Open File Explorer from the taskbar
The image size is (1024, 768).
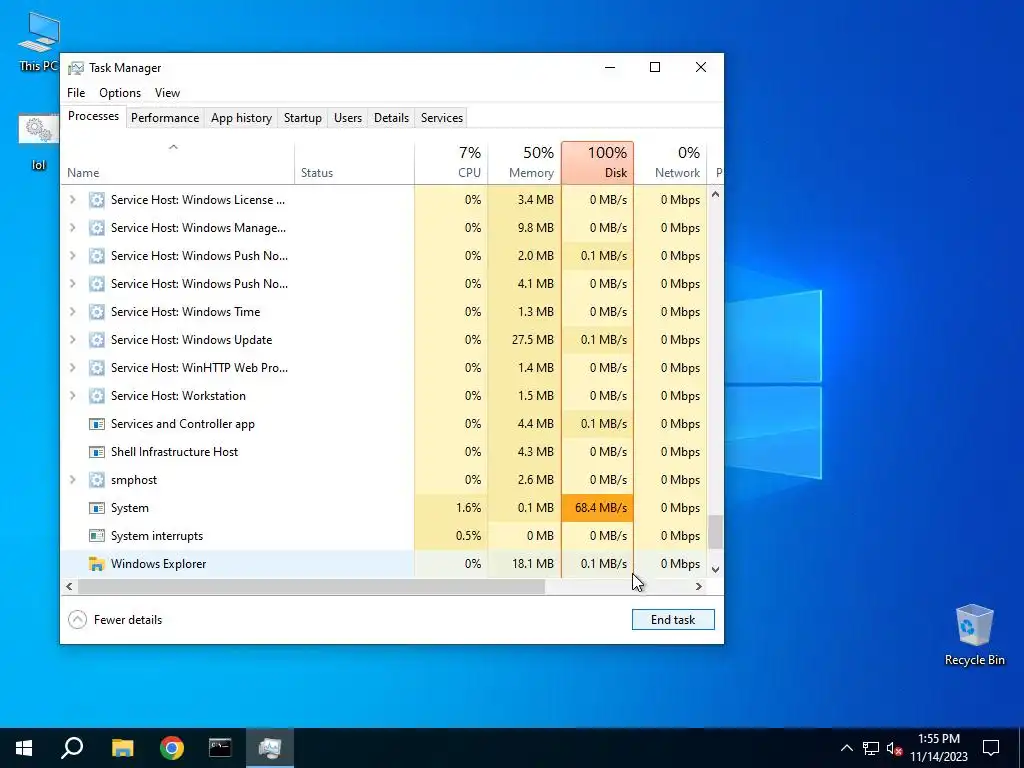point(122,748)
